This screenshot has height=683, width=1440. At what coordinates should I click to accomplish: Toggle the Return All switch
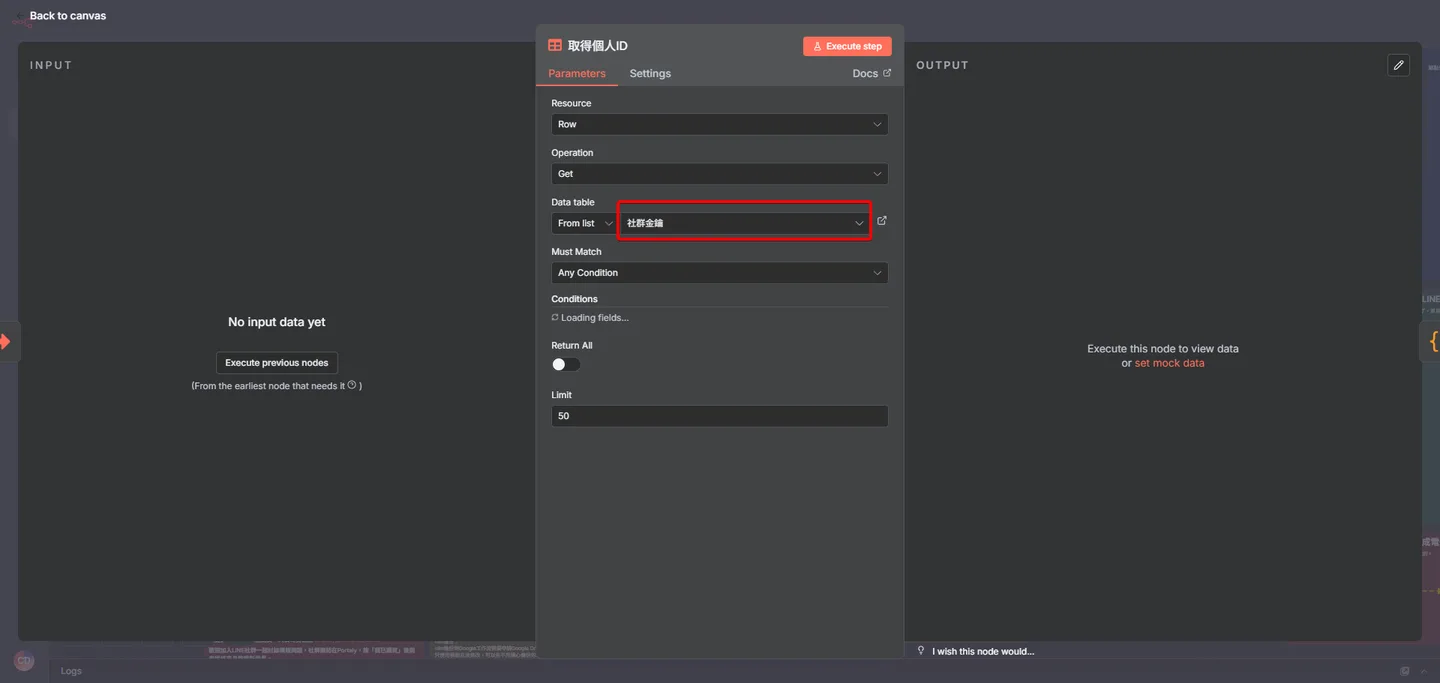[x=566, y=364]
